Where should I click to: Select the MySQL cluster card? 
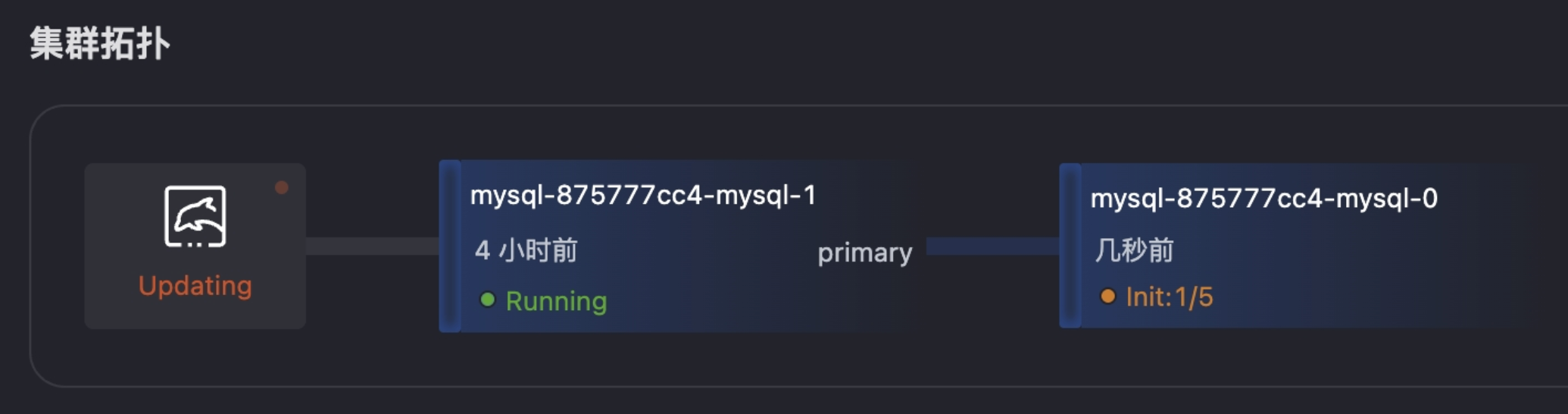195,246
